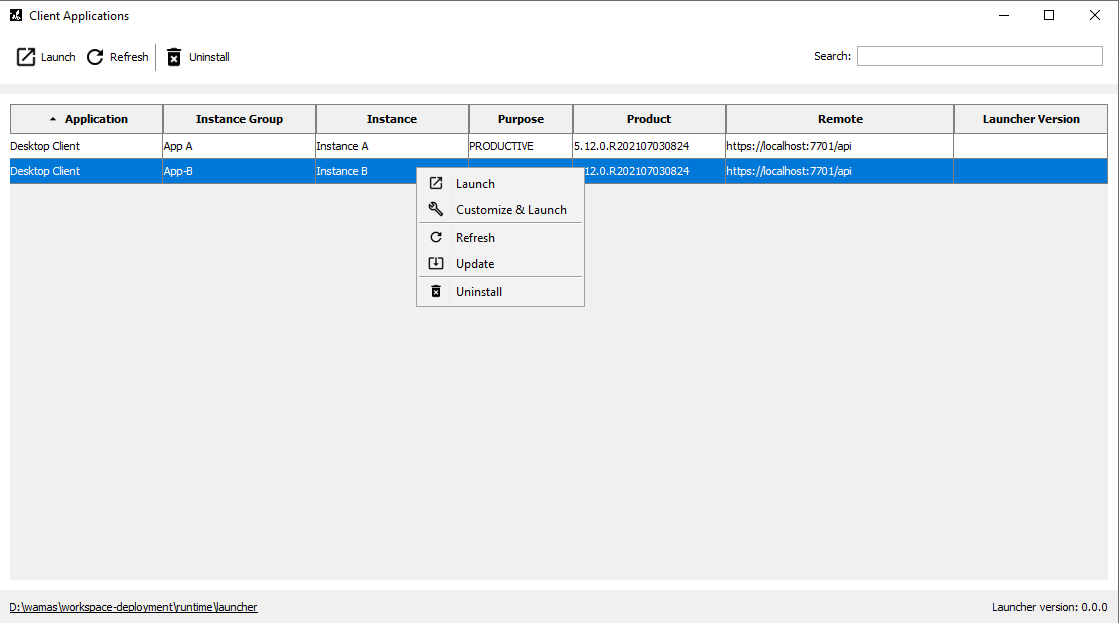Click the wrench icon beside Customize & Launch
The height and width of the screenshot is (623, 1119).
coord(436,209)
